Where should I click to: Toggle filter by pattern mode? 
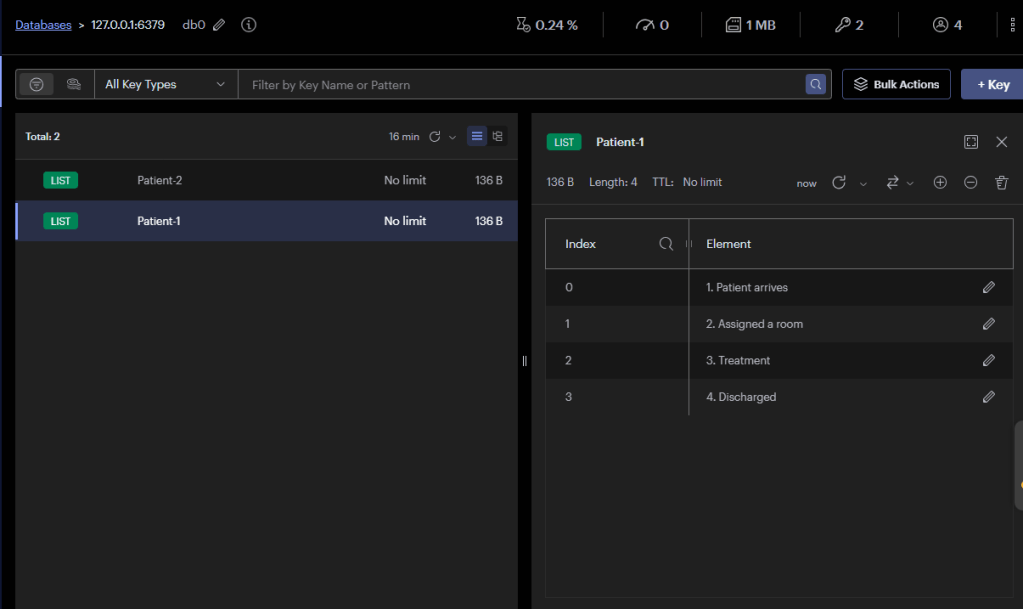pyautogui.click(x=36, y=85)
